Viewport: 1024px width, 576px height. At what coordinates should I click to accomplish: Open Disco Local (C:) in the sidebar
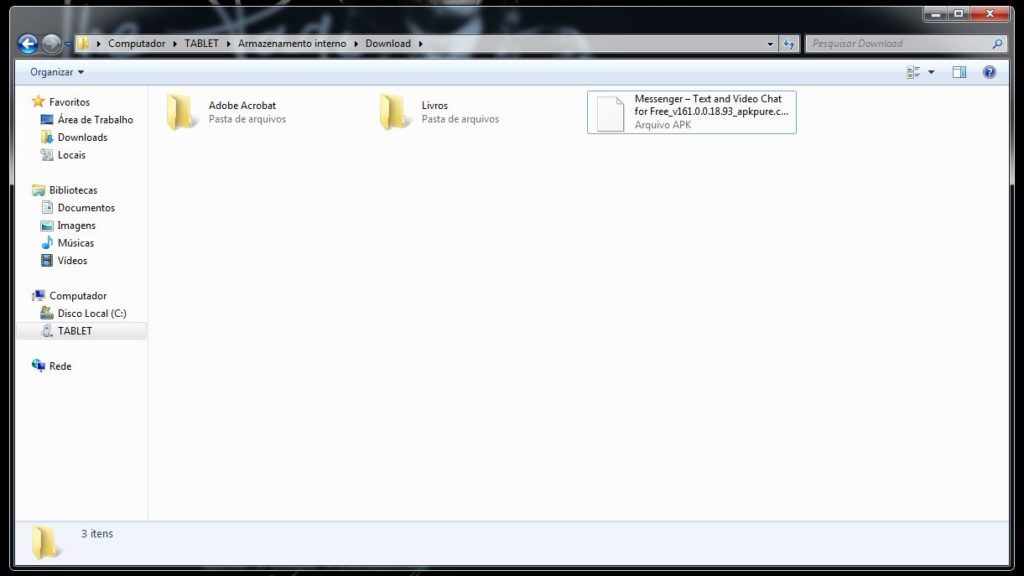[x=92, y=313]
